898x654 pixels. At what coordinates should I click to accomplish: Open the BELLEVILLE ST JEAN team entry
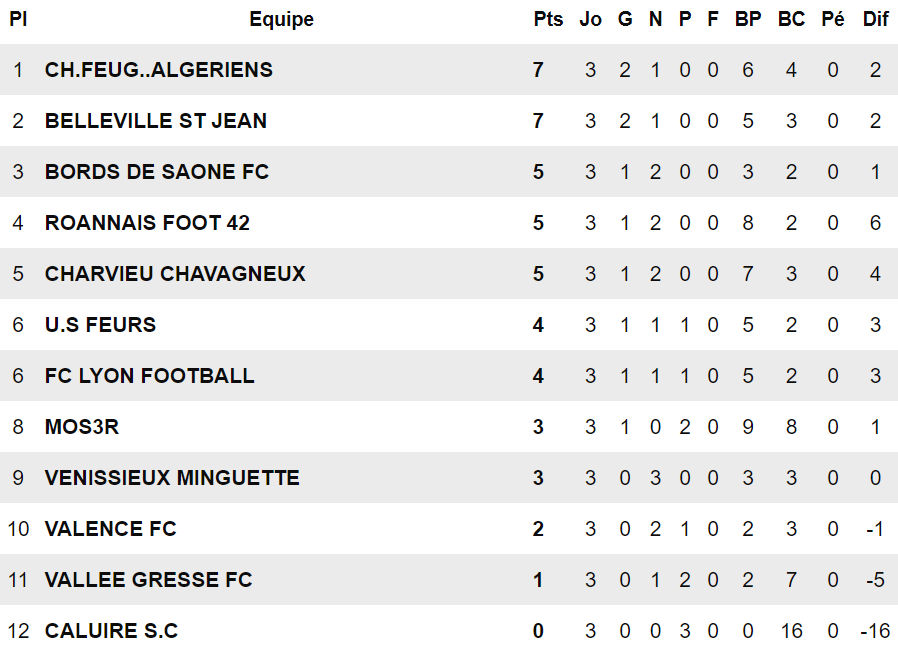tap(155, 121)
